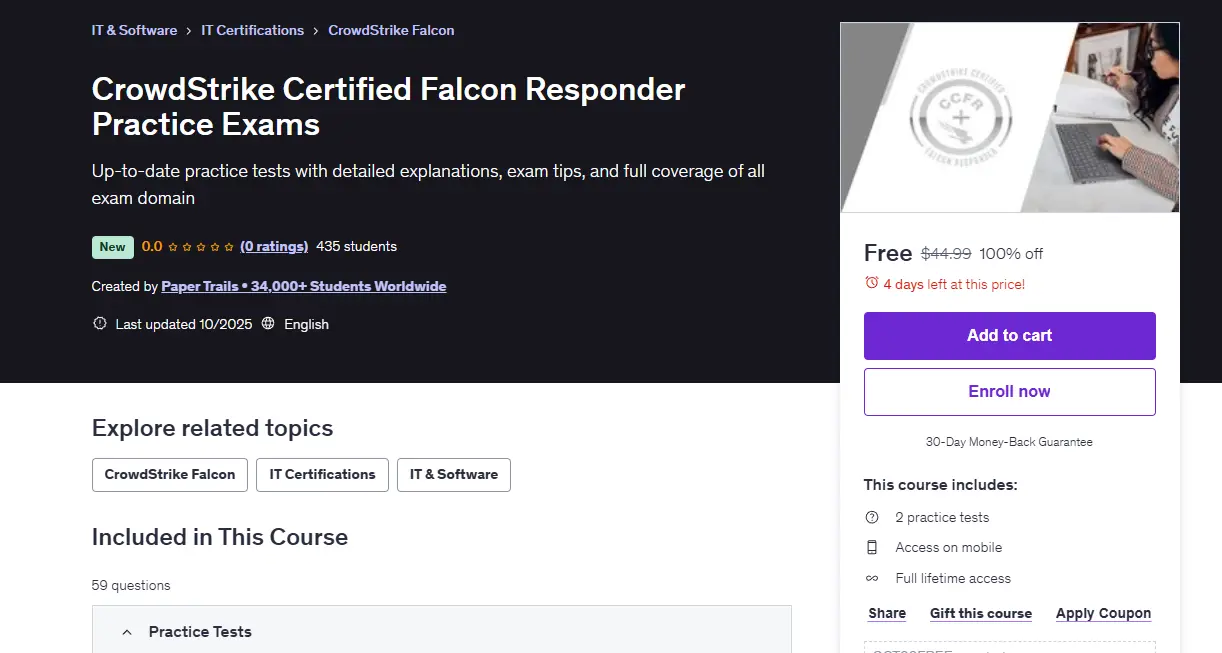The width and height of the screenshot is (1222, 653).
Task: Click the Full lifetime access text
Action: click(x=953, y=578)
